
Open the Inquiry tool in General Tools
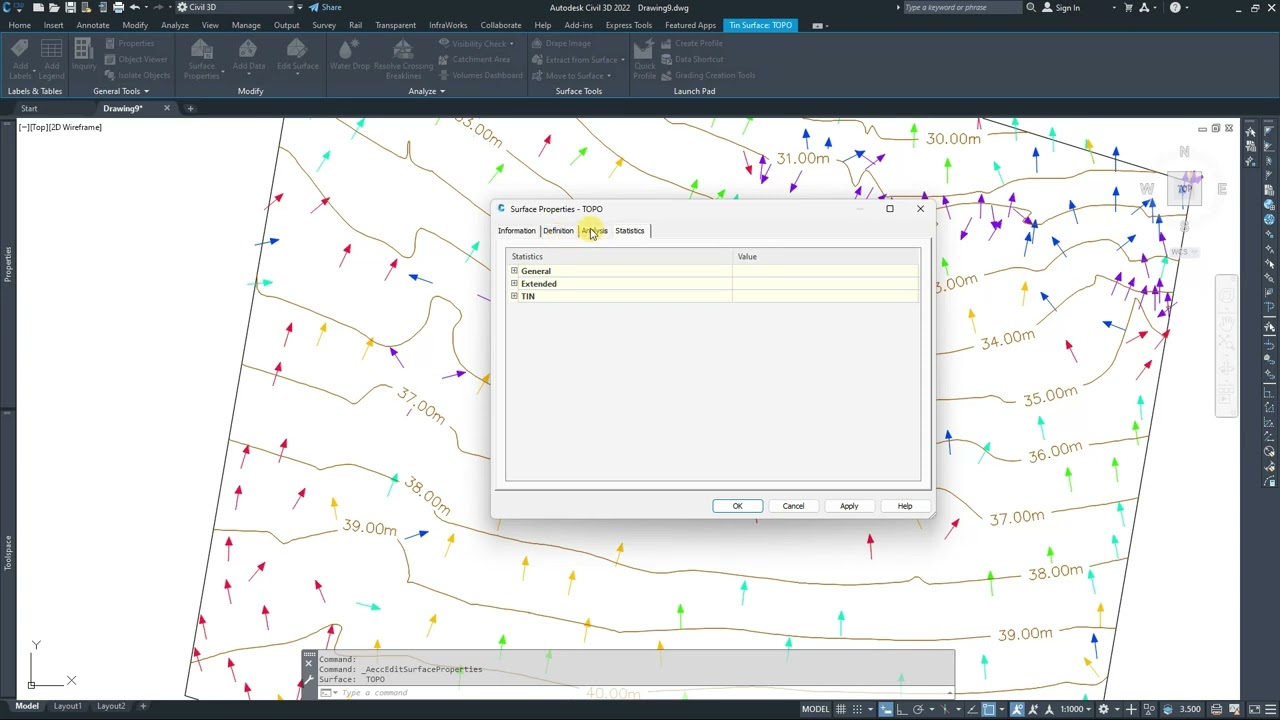pos(84,55)
